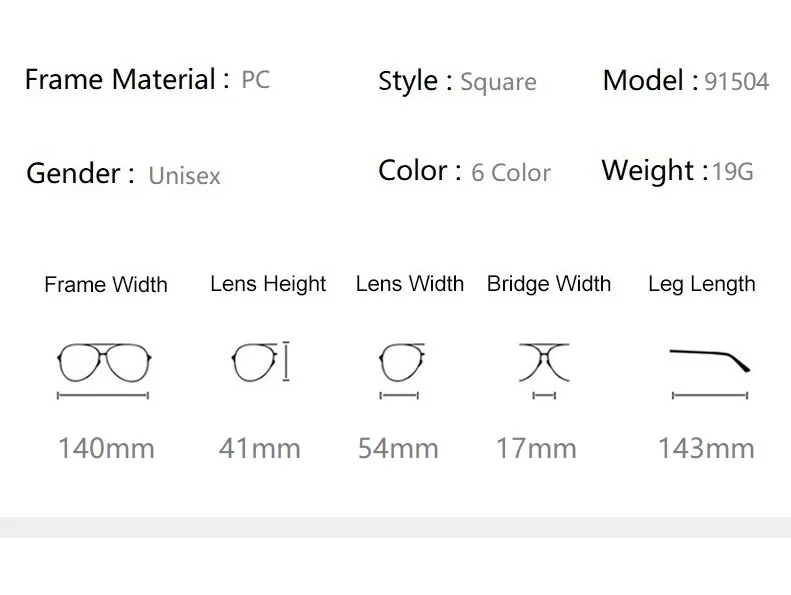Click the Frame Material PC text

click(256, 80)
